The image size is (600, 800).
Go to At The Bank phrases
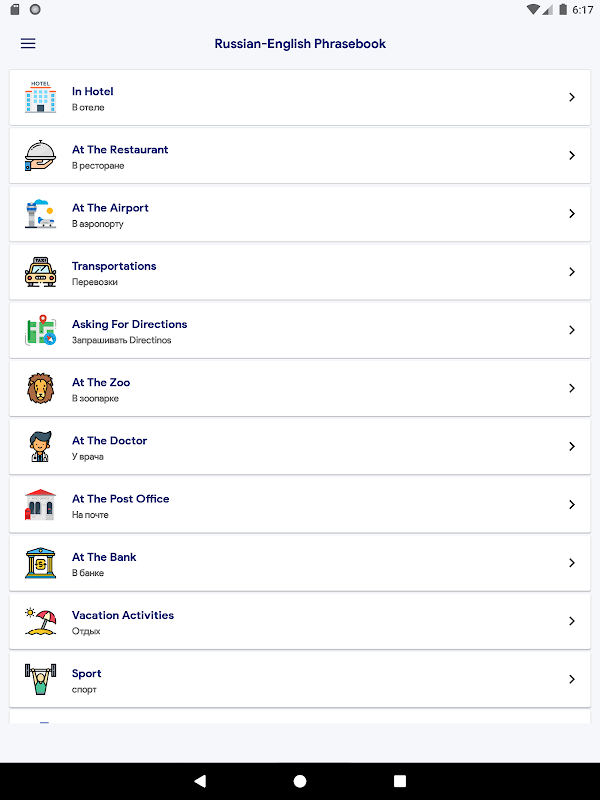point(300,563)
